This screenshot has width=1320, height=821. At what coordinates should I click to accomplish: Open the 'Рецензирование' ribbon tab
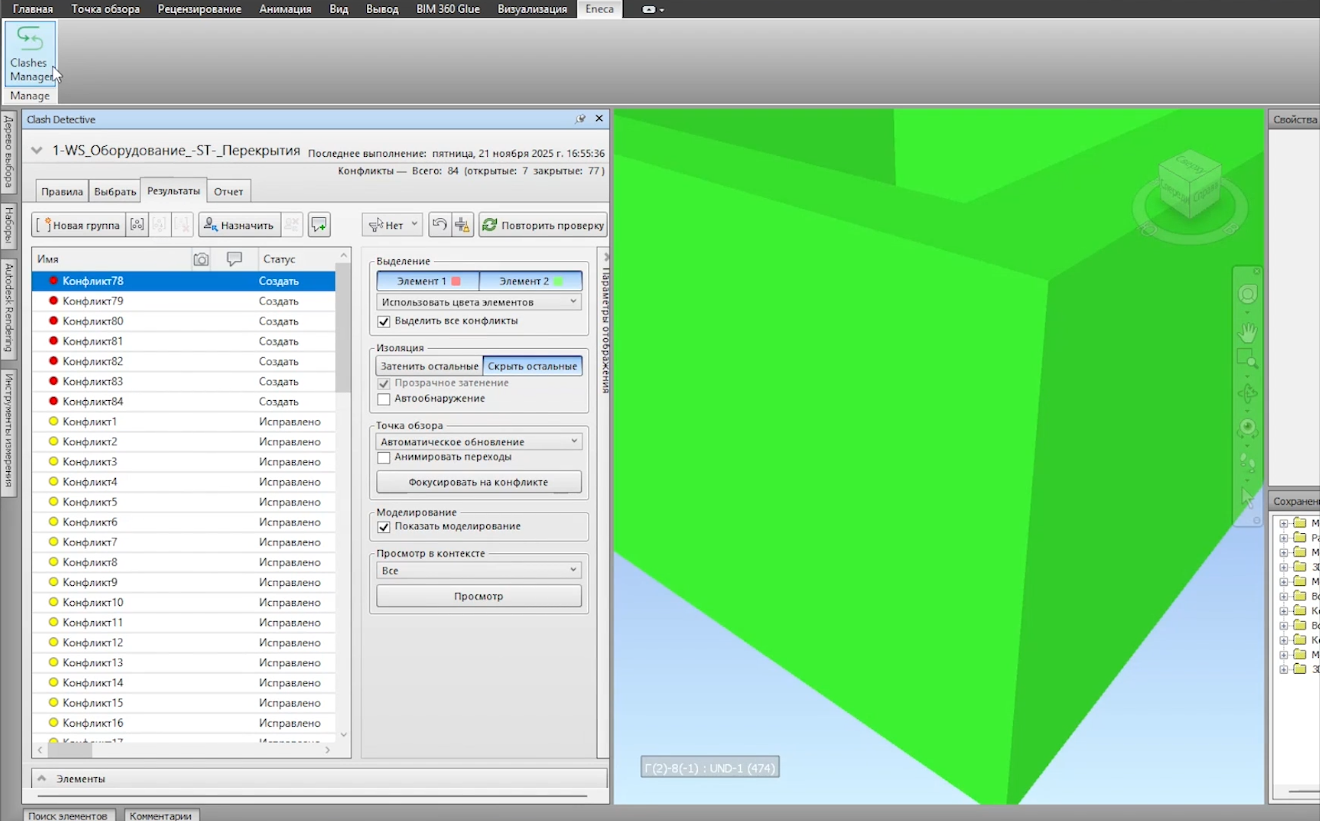199,9
